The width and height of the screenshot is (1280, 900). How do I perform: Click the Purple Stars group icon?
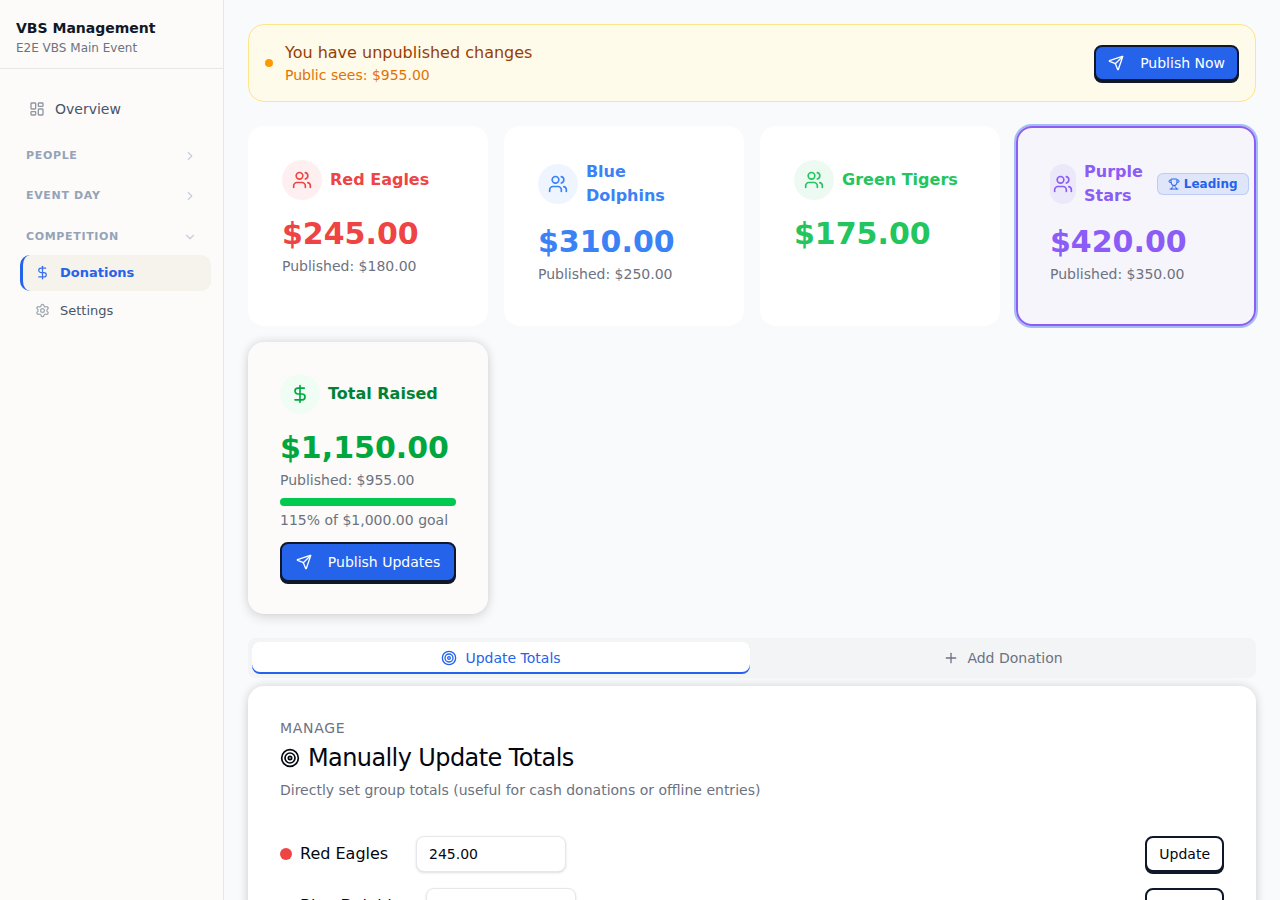[x=1062, y=184]
